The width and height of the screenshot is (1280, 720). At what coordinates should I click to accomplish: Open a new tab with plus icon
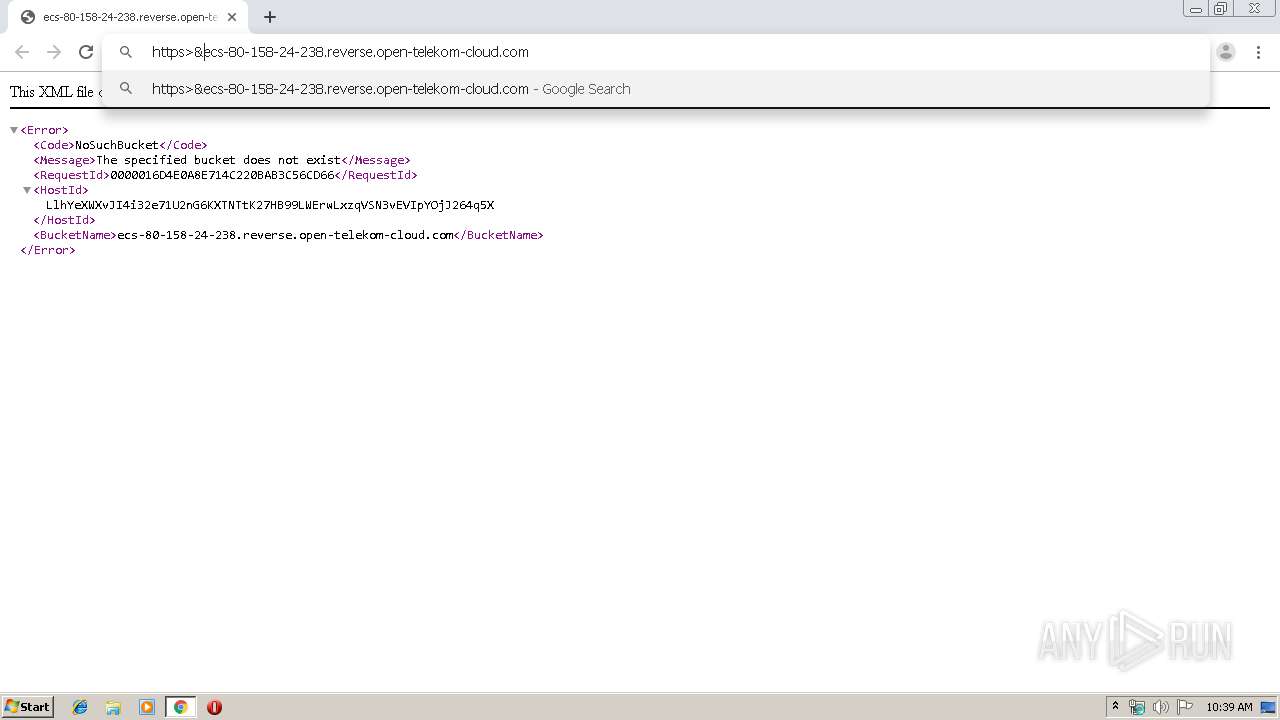click(270, 17)
